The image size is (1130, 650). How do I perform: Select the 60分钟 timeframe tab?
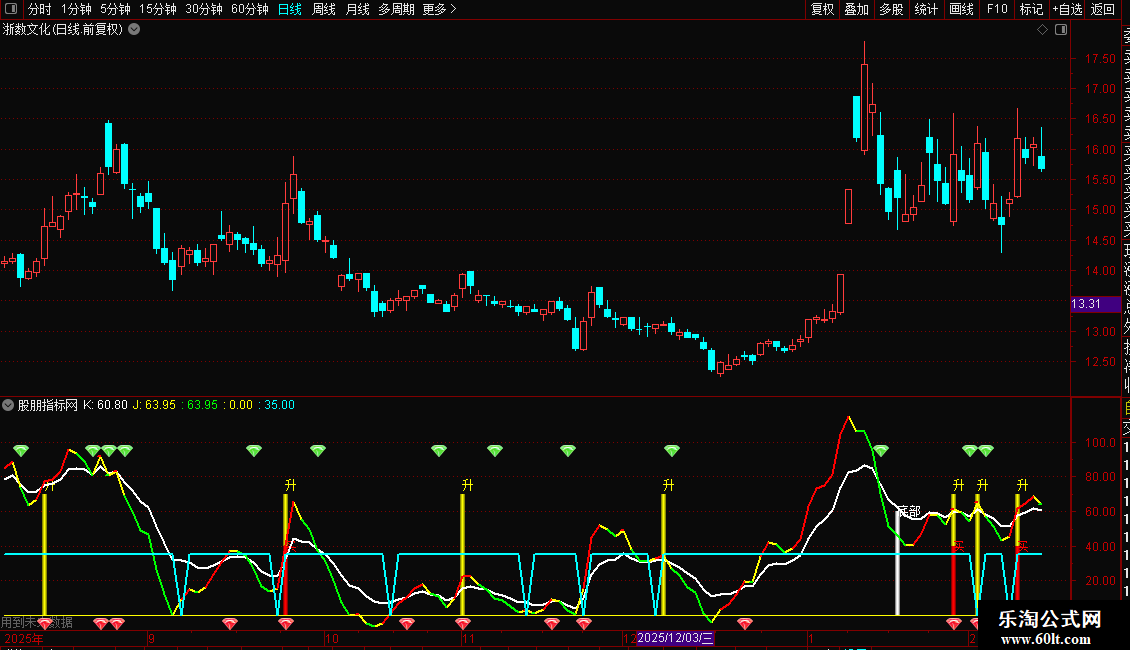click(249, 9)
